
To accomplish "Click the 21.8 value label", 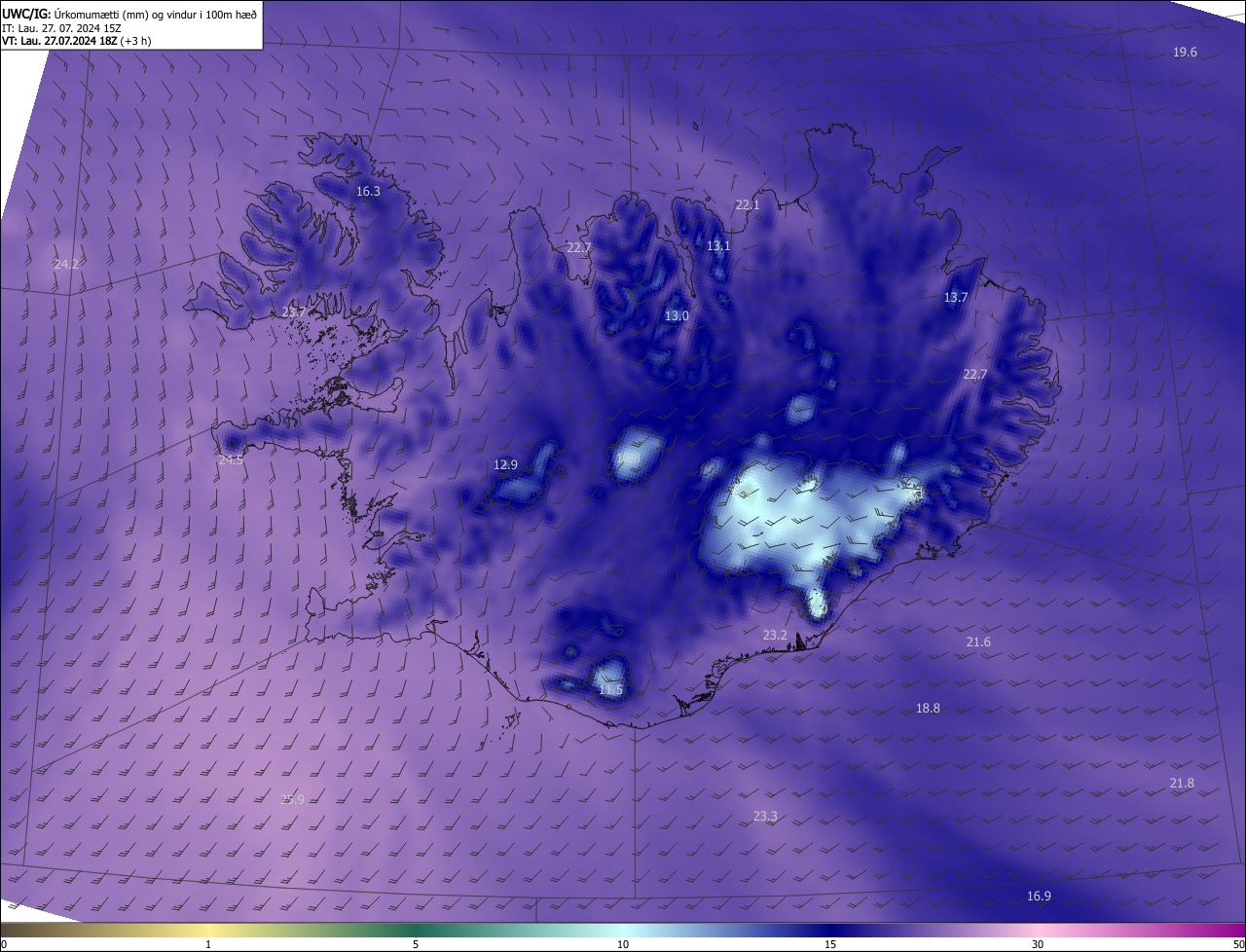I will coord(1182,784).
